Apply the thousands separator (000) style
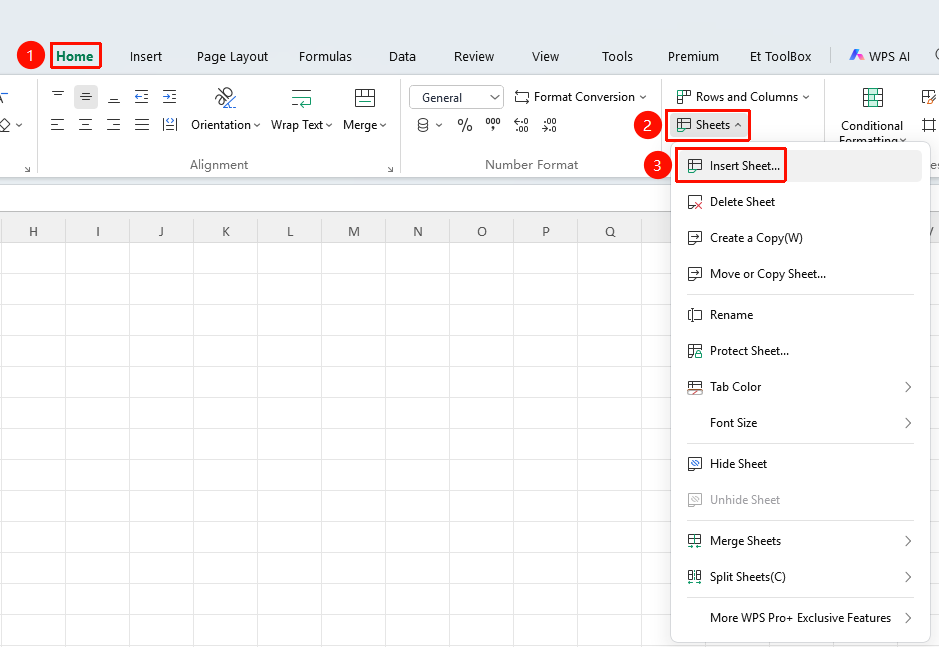The width and height of the screenshot is (939, 647). tap(493, 125)
